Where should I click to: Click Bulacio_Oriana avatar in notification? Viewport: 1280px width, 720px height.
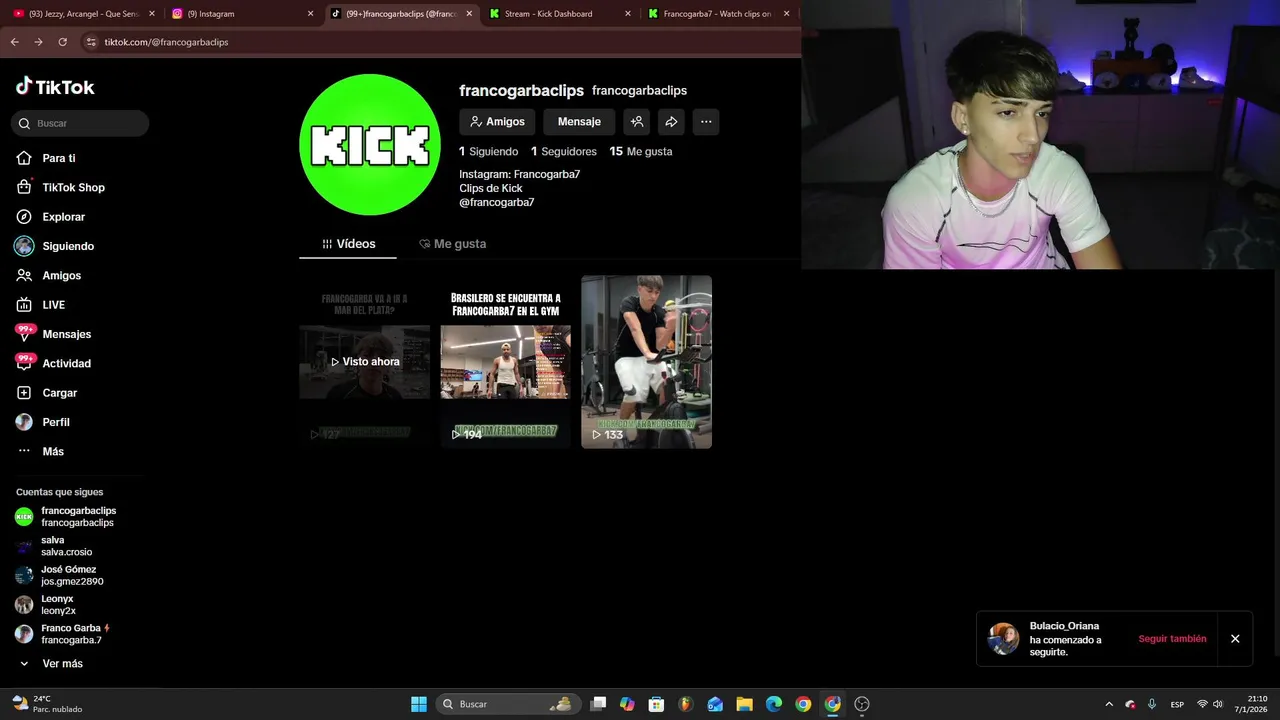[1003, 638]
